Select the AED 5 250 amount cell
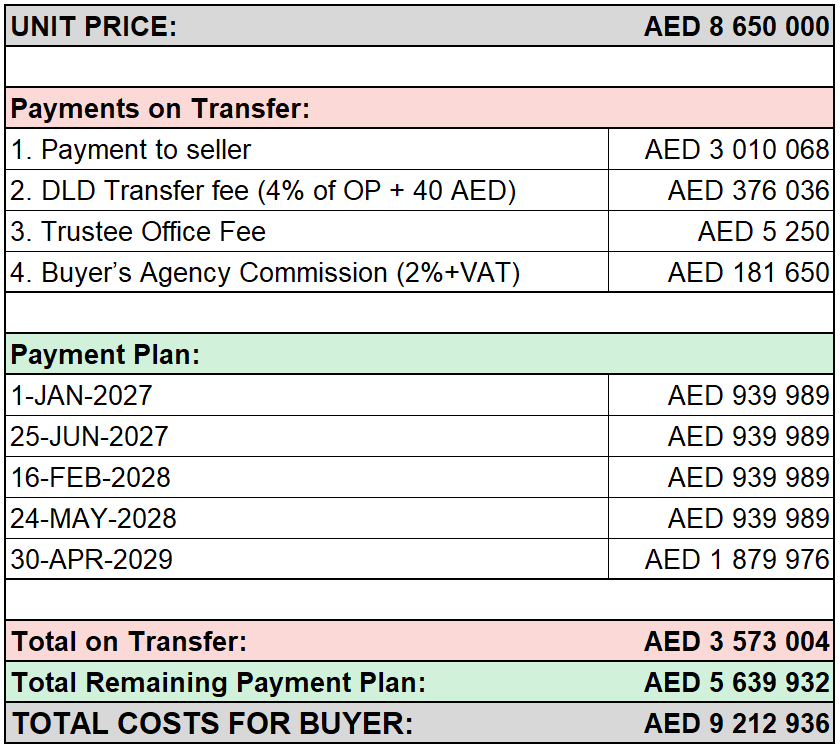Screen dimensions: 840x746 pos(721,231)
